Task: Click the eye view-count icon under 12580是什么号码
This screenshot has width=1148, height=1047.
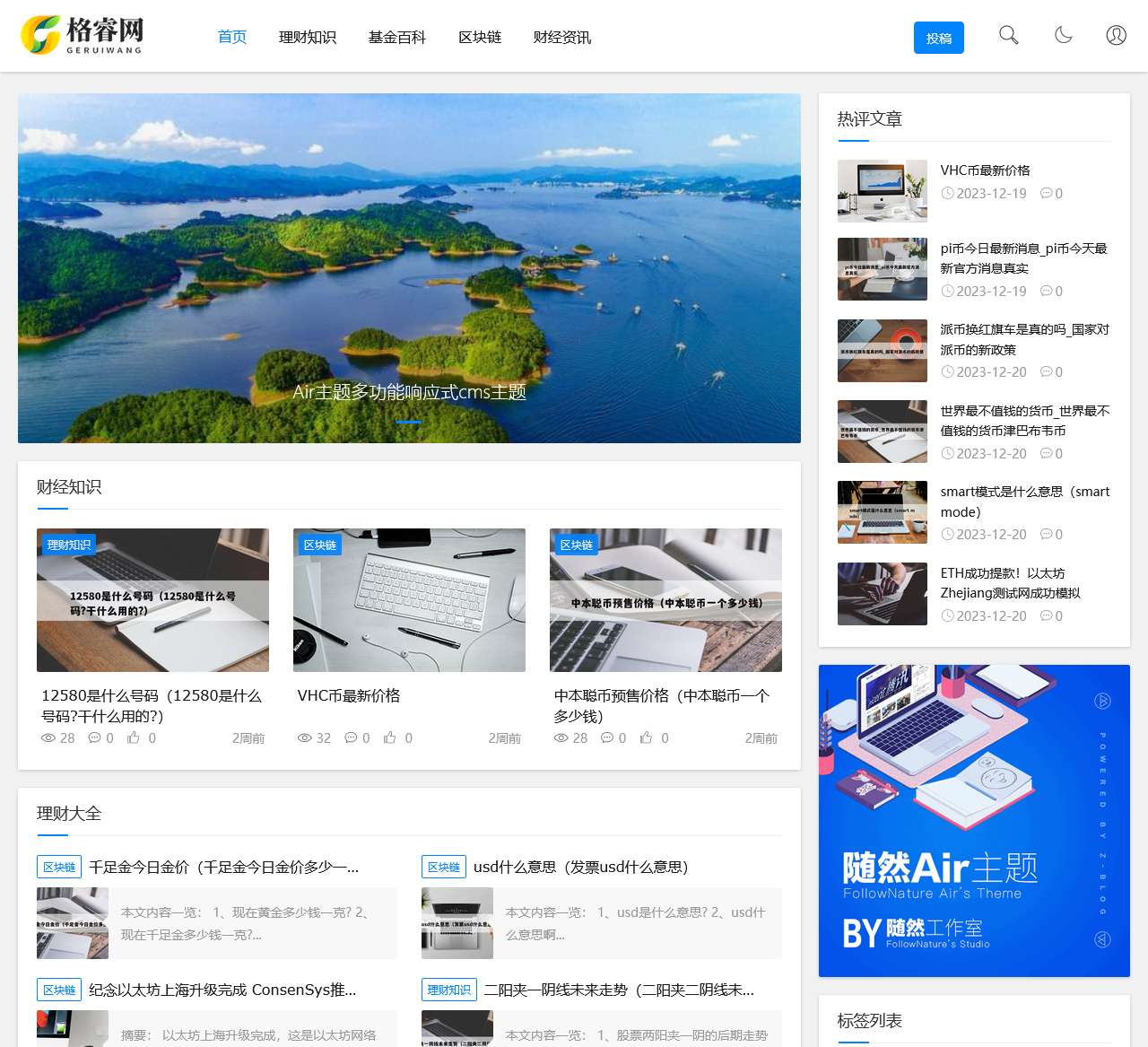Action: (x=48, y=737)
